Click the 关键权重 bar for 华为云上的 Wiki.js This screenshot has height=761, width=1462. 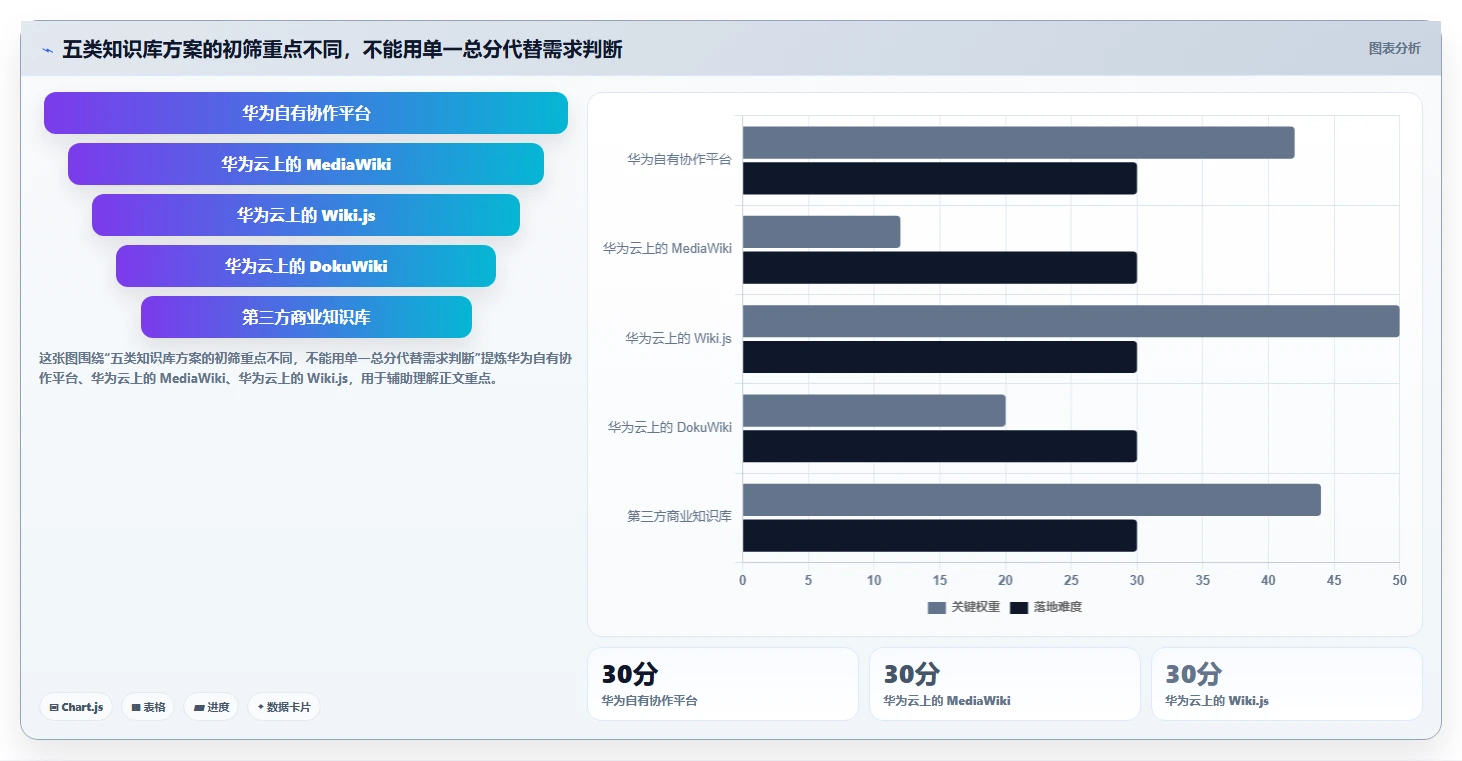point(1071,321)
